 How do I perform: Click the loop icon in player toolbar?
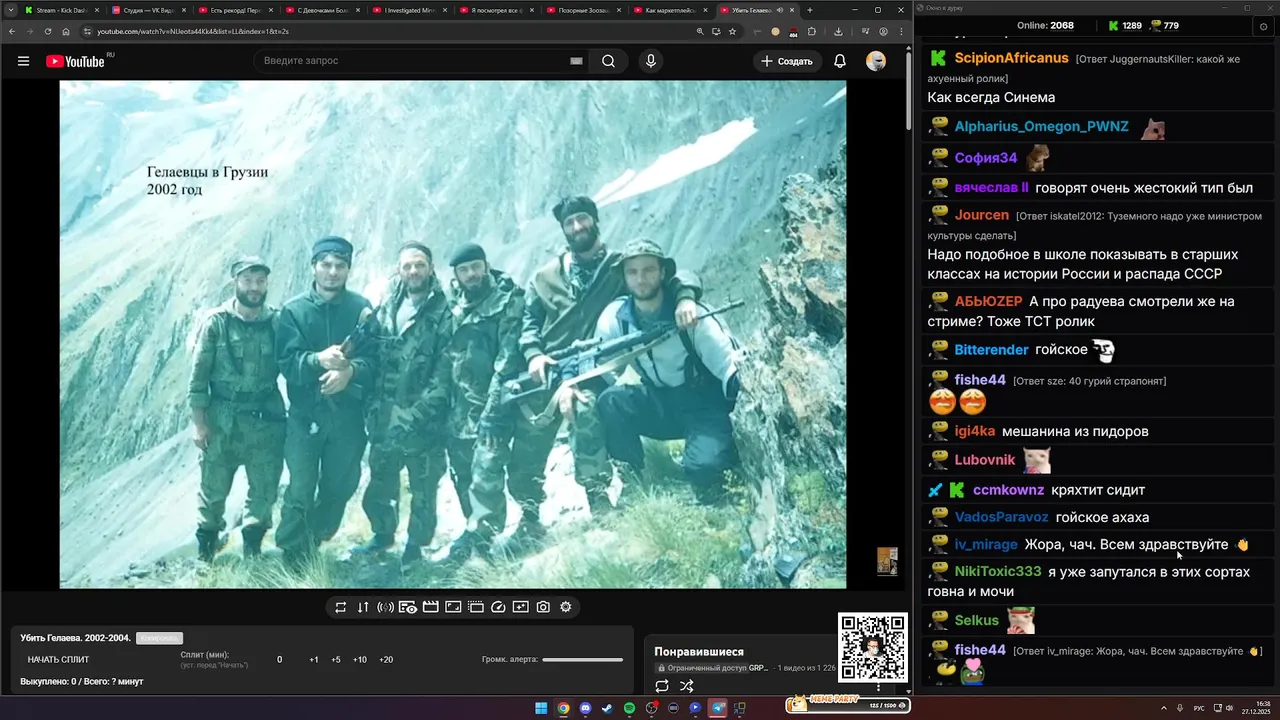point(340,607)
